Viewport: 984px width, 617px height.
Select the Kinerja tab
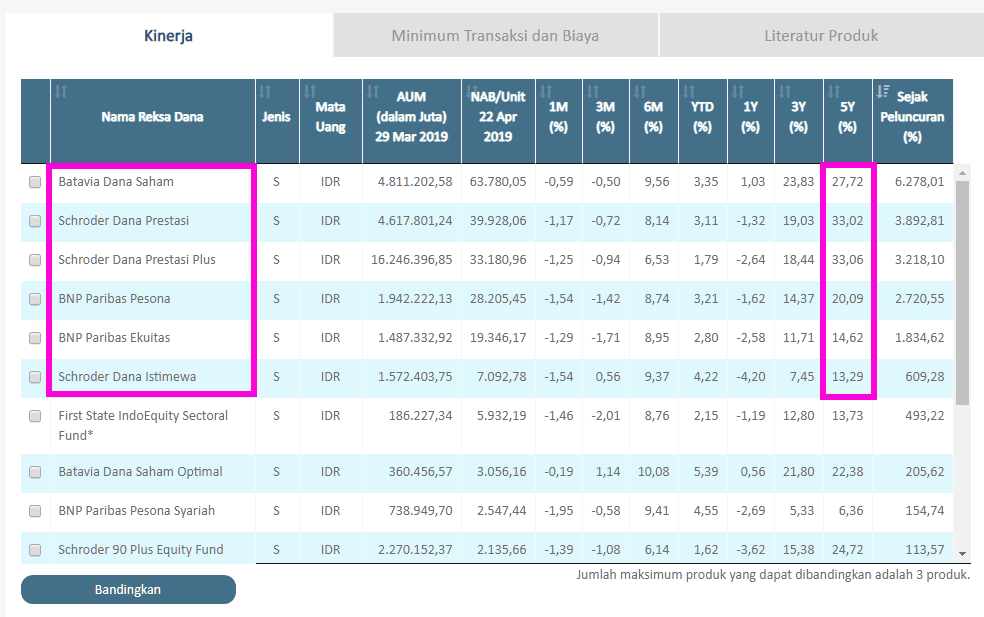coord(168,36)
